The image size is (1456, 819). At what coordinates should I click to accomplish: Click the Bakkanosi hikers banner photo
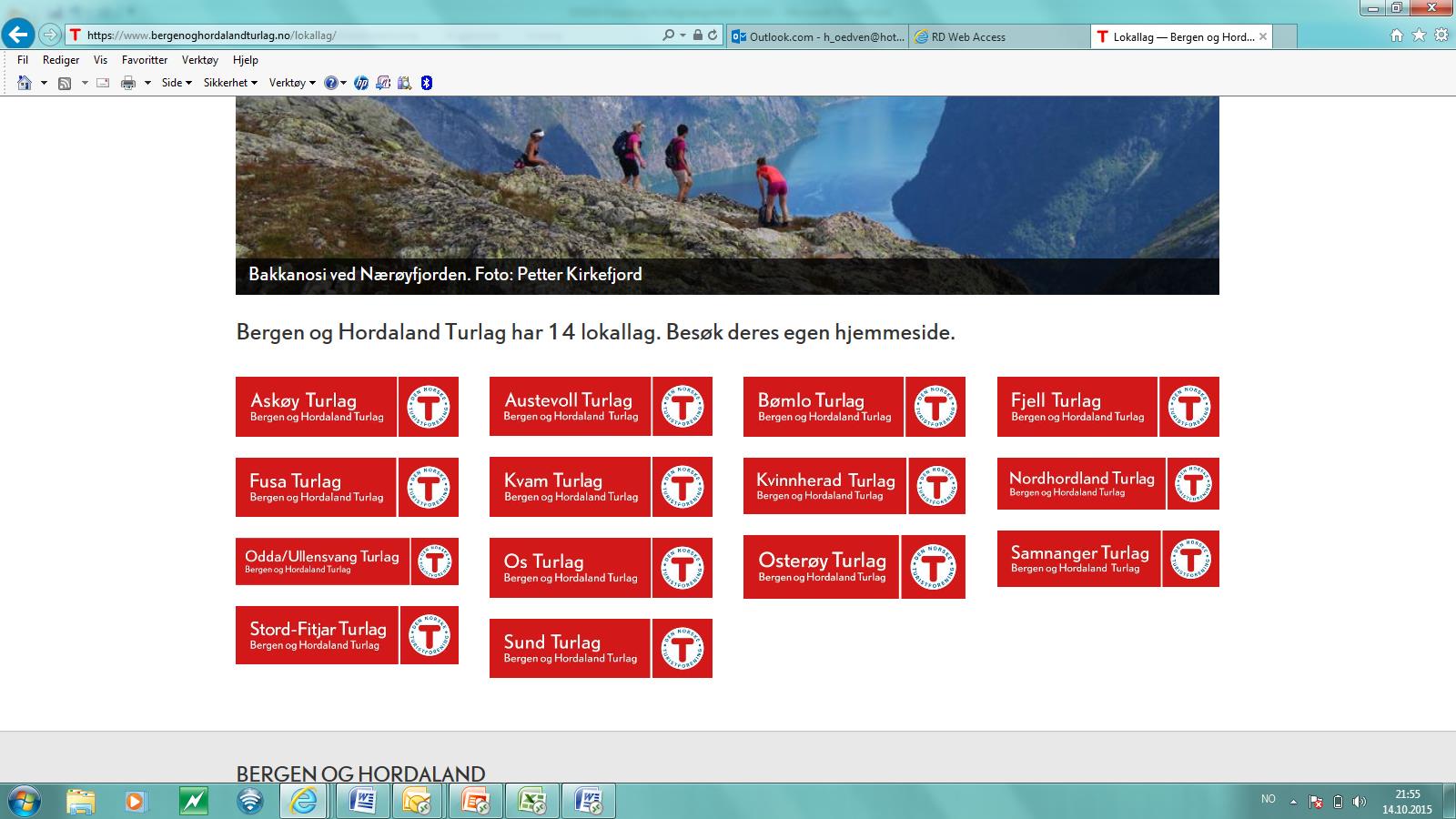point(727,195)
